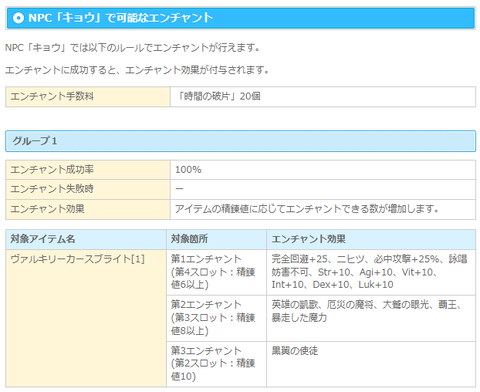Click the 黒翼の使徒 effect cell
Screen dimensions: 480x392
point(371,364)
